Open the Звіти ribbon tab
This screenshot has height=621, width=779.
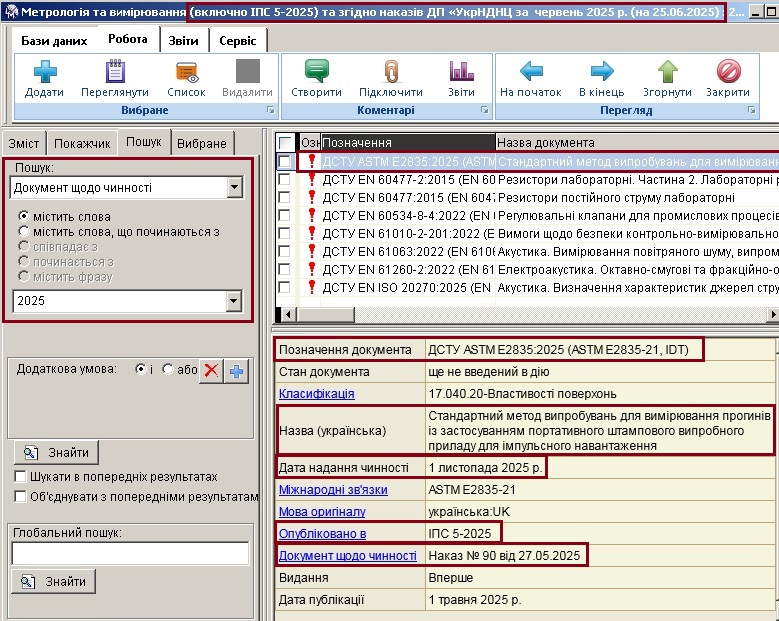pos(183,41)
